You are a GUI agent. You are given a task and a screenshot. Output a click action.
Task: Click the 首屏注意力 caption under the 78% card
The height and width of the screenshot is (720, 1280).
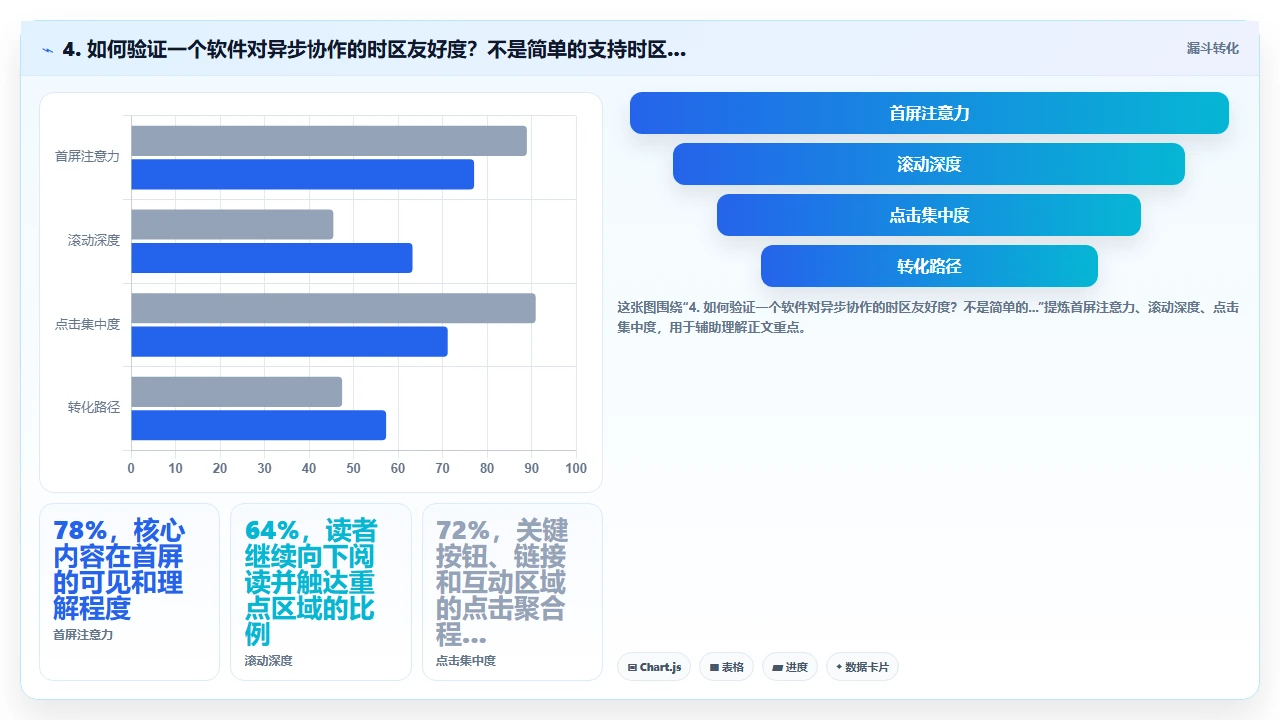83,635
